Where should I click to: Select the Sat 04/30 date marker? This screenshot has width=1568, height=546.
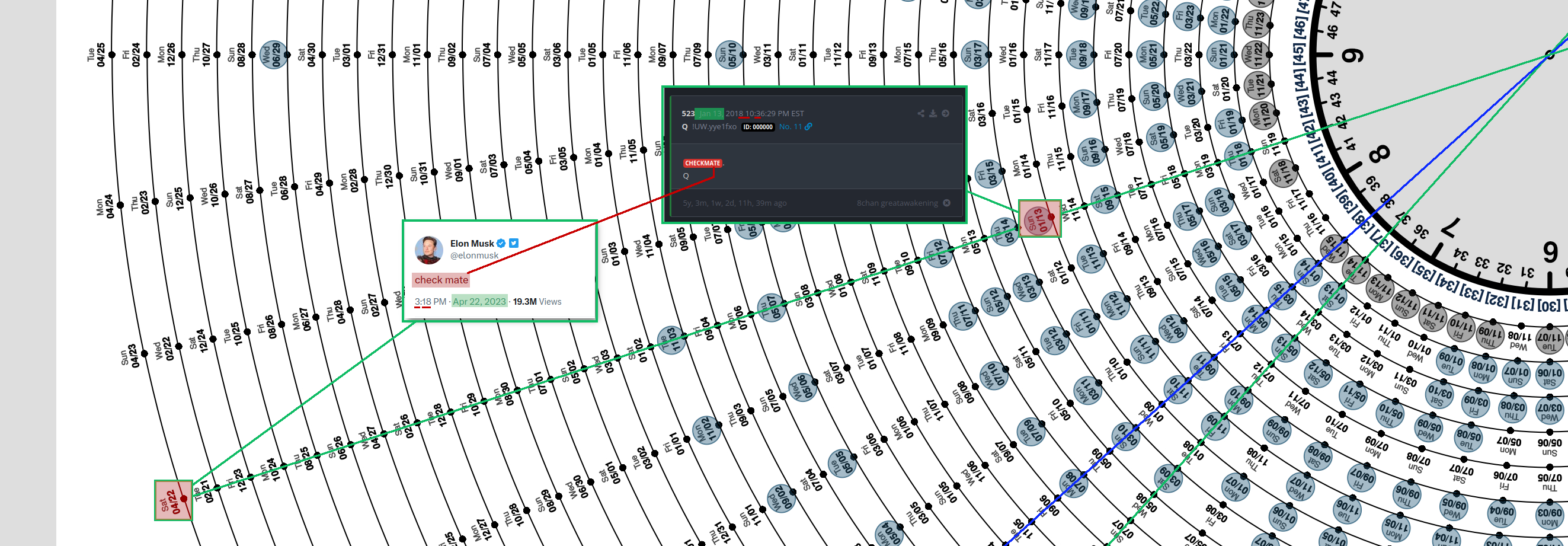coord(306,55)
